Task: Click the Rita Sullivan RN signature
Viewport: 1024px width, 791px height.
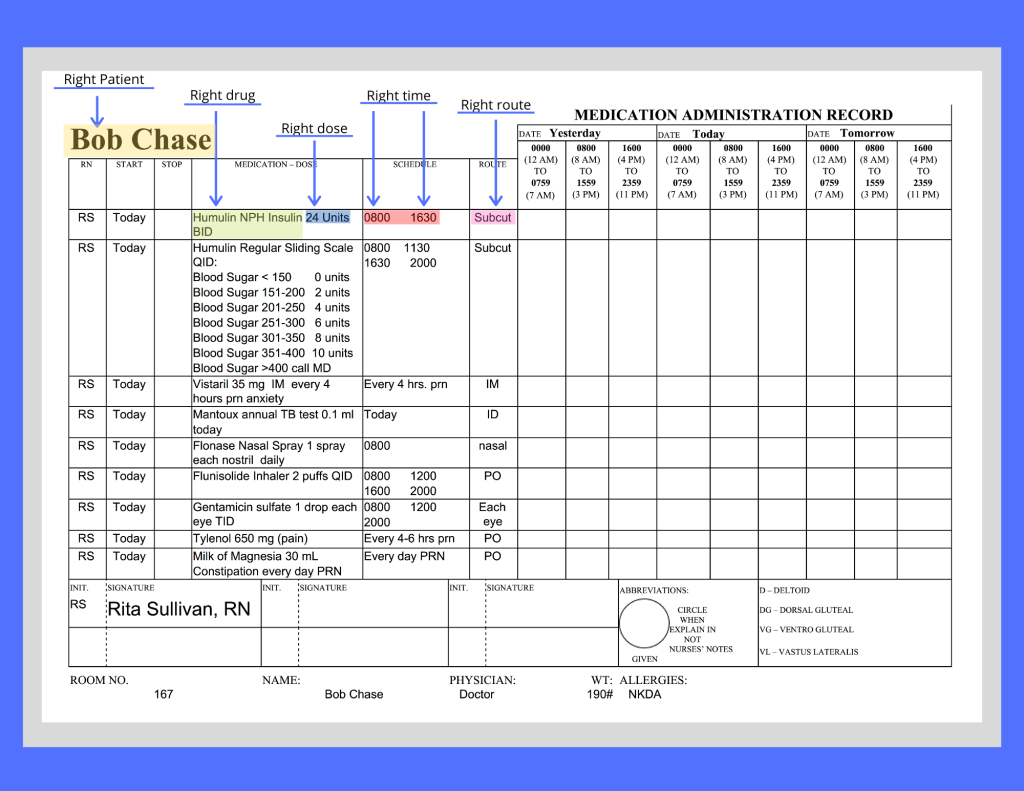Action: 180,609
